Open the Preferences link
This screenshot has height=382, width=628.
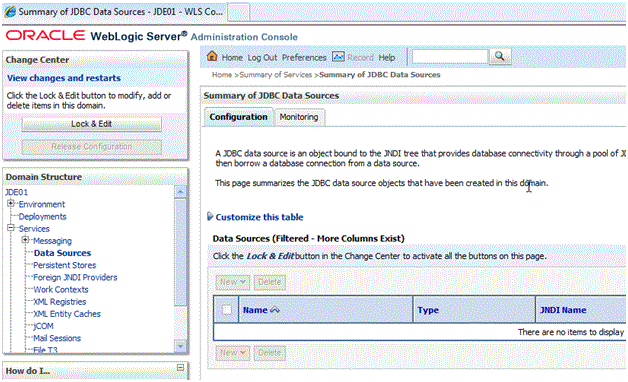304,58
